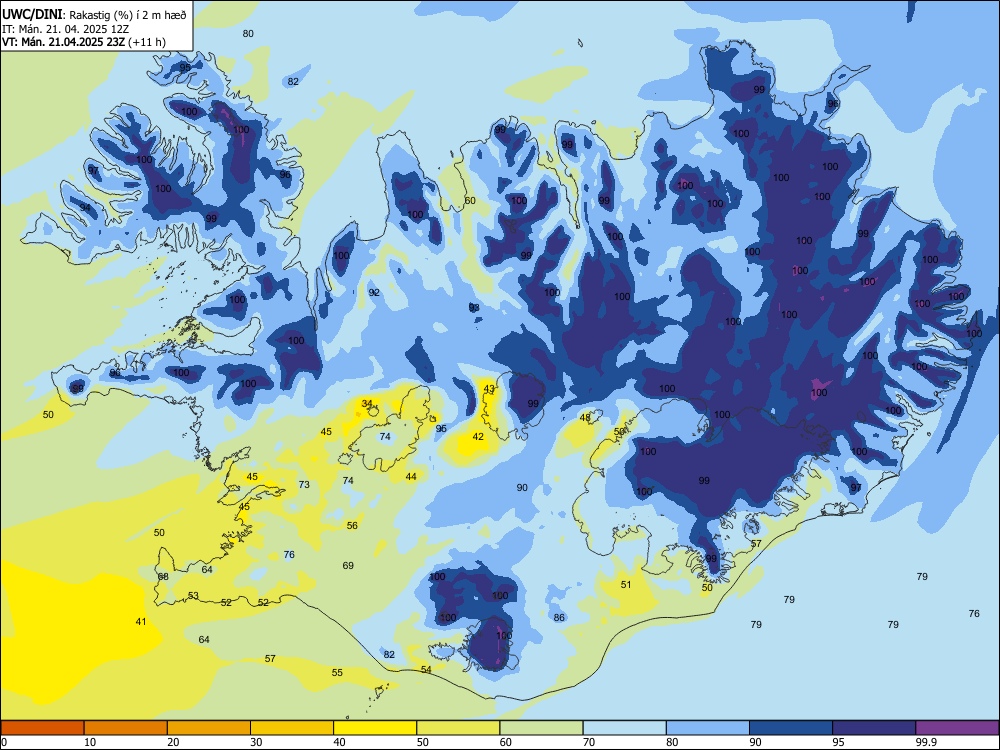Image resolution: width=1000 pixels, height=750 pixels.
Task: Click the '30' legend tick label
Action: click(256, 742)
